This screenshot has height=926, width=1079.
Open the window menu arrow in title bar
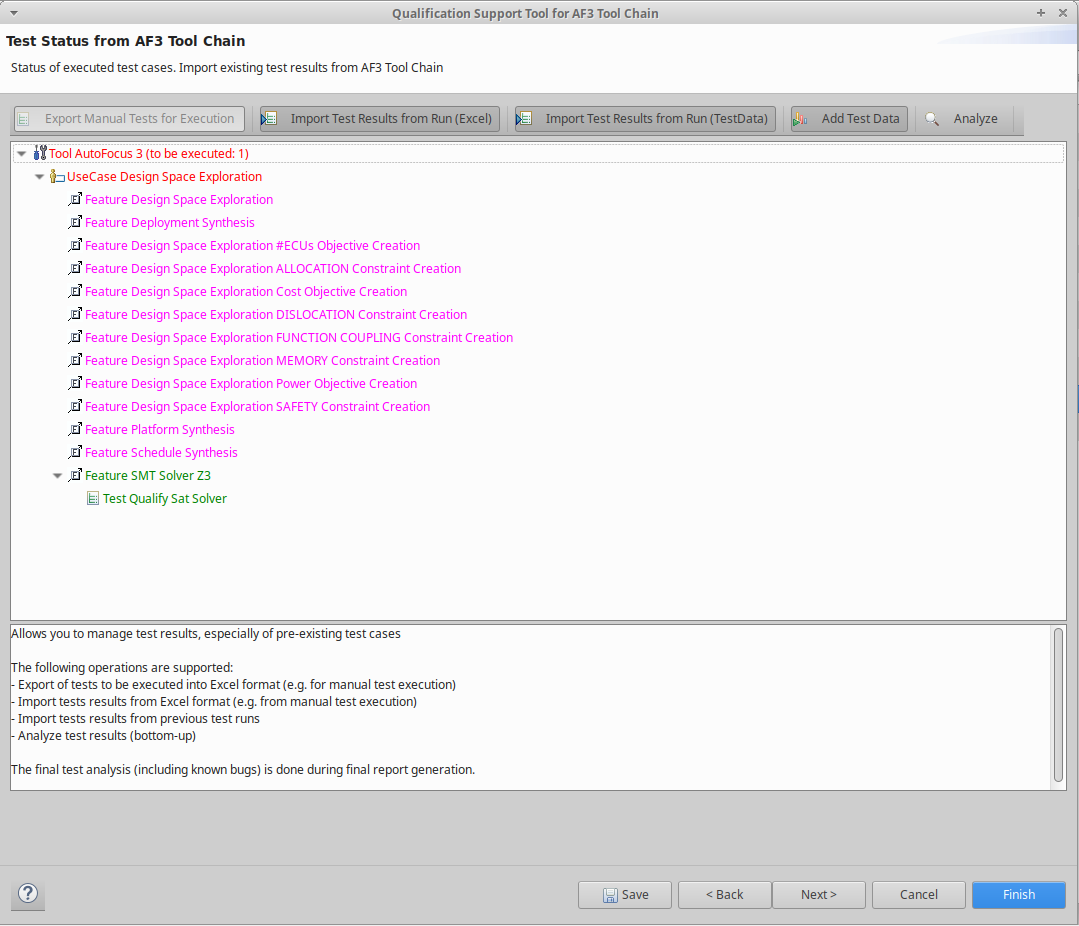pyautogui.click(x=14, y=13)
